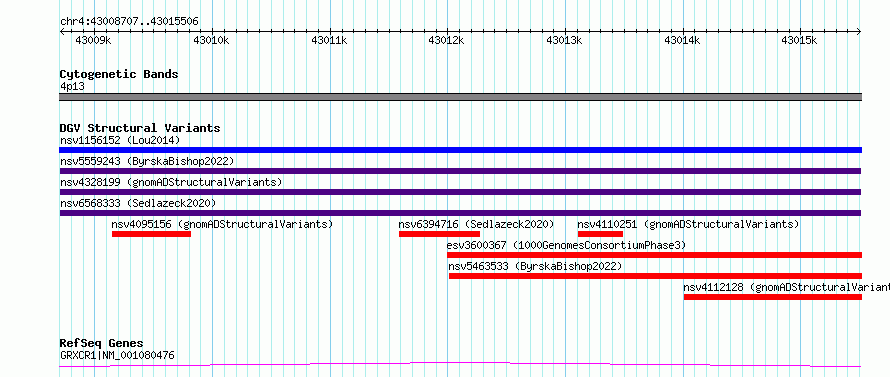Open the GRXCR1|NM_001080476 gene label

point(117,355)
